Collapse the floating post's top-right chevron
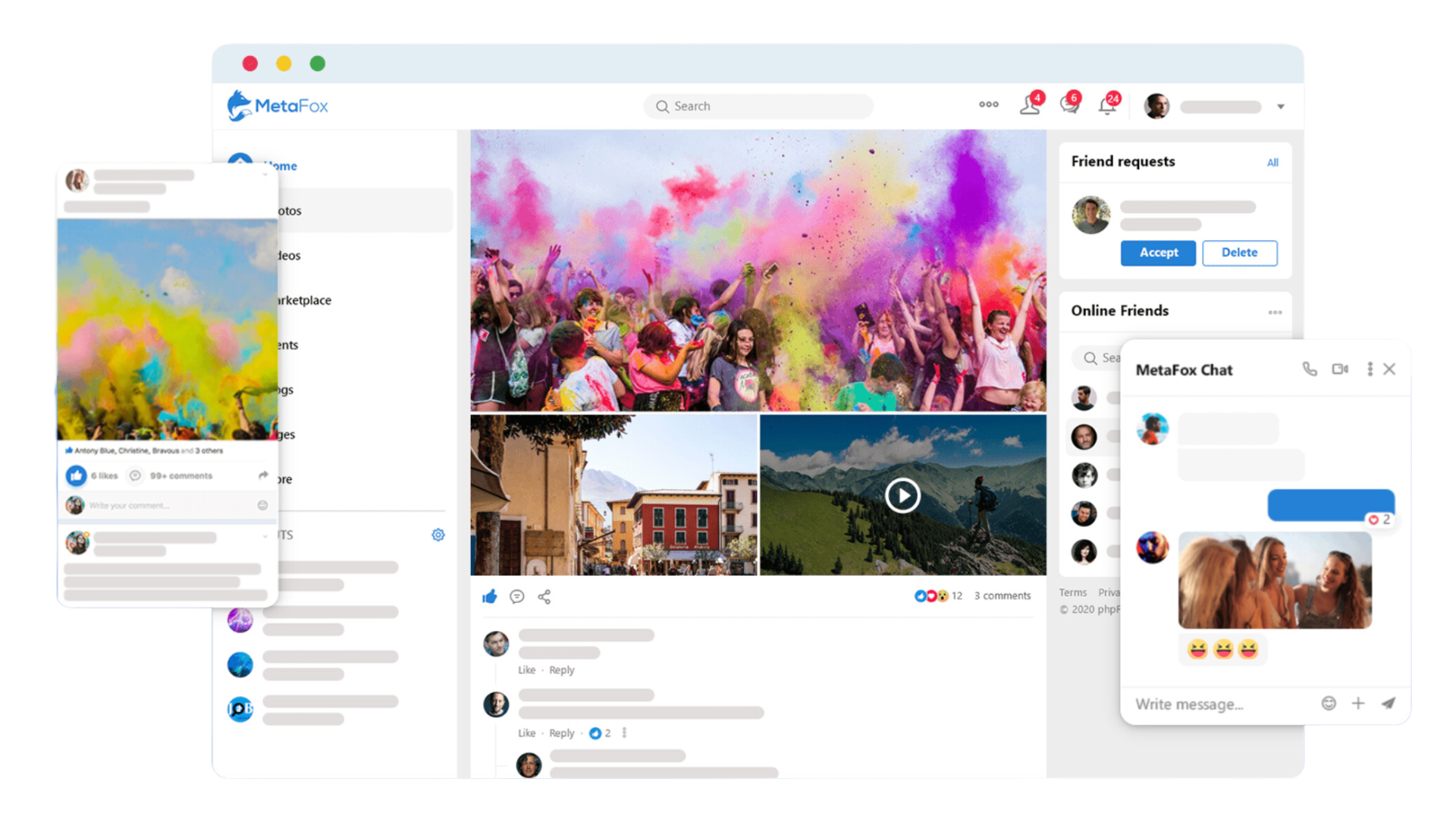This screenshot has height=819, width=1456. click(x=266, y=174)
